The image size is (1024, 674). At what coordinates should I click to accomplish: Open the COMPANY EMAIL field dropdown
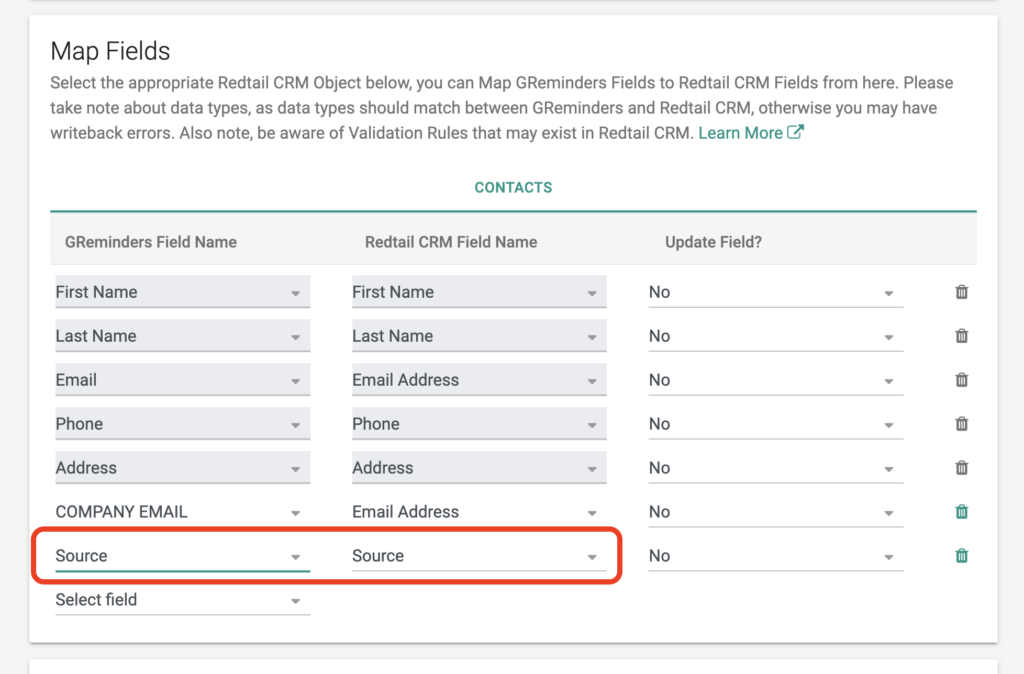tap(182, 511)
